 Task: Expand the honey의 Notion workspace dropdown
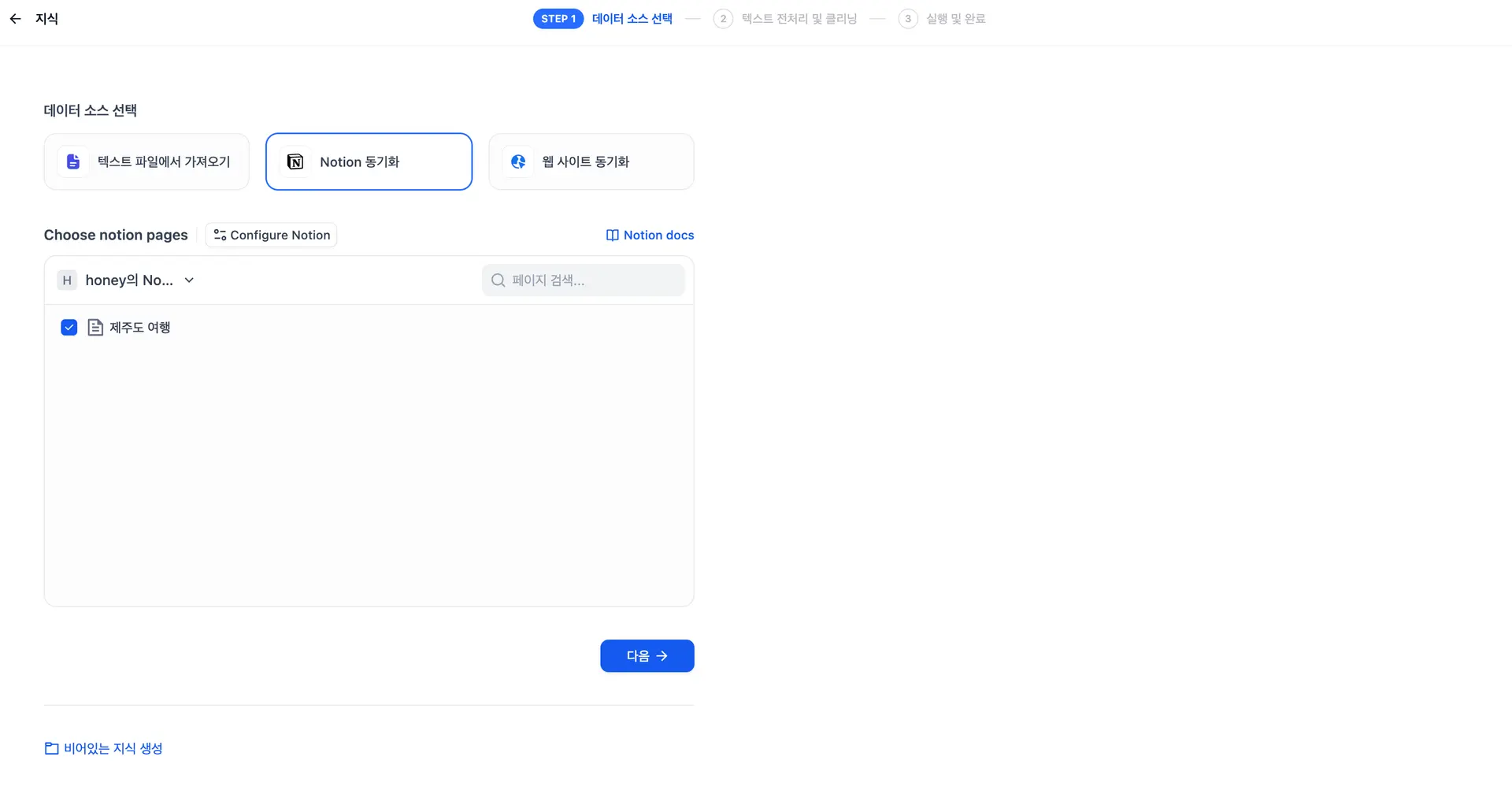click(x=129, y=280)
